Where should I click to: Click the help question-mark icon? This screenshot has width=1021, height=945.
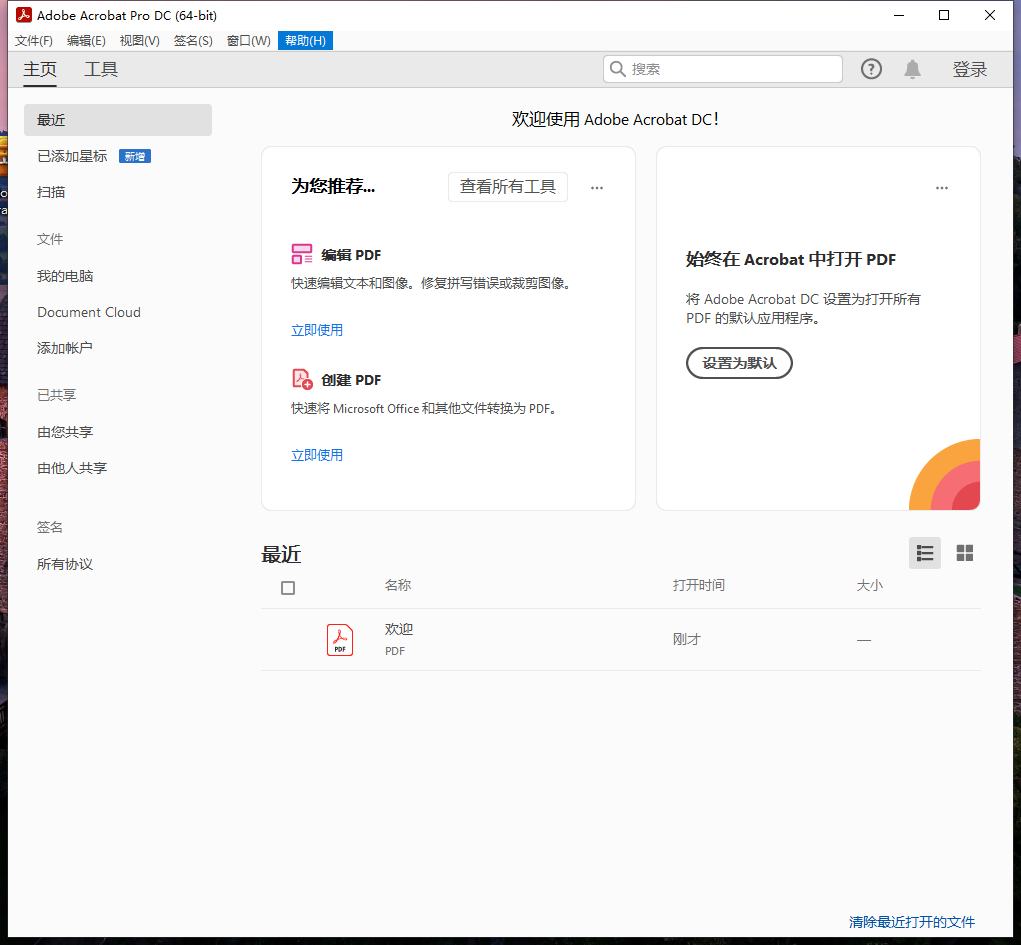click(x=870, y=68)
